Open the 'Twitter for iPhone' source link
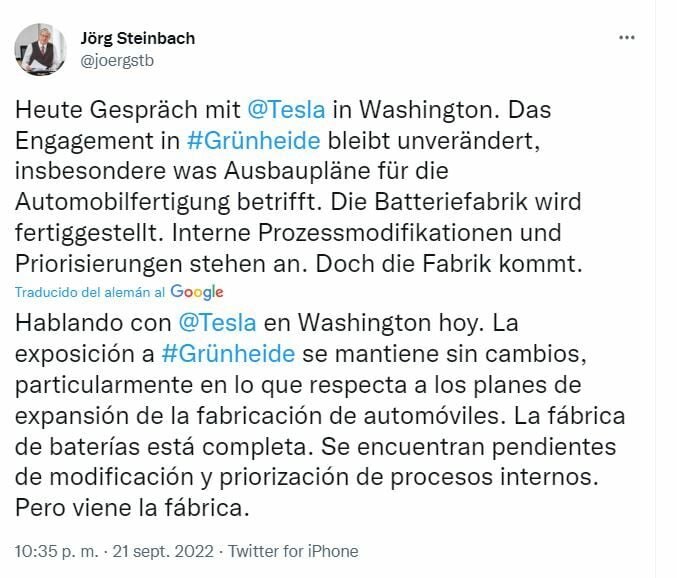 pyautogui.click(x=293, y=551)
